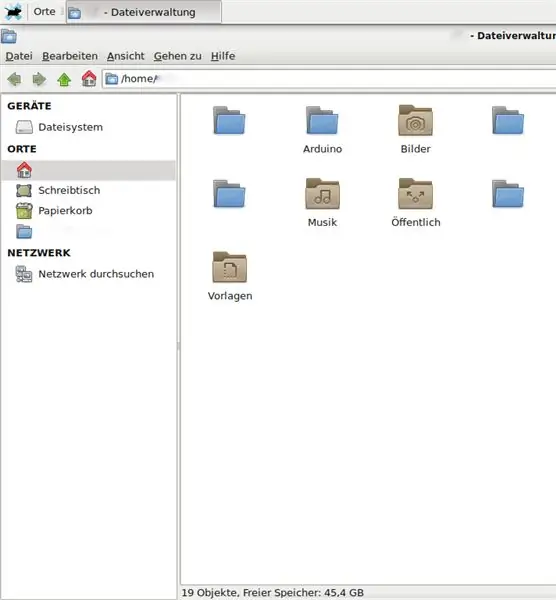Open the Musik folder

[x=322, y=202]
